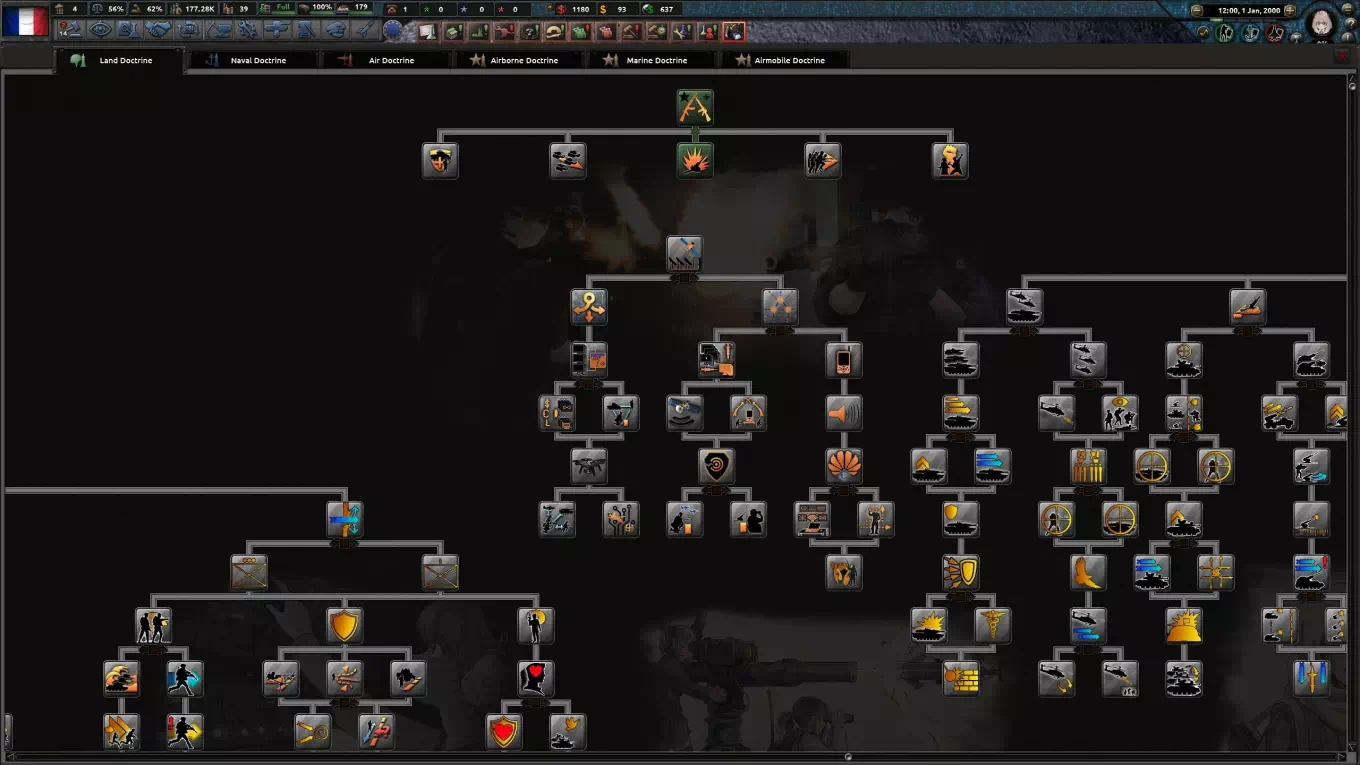Click the stability value 56%

click(x=116, y=9)
